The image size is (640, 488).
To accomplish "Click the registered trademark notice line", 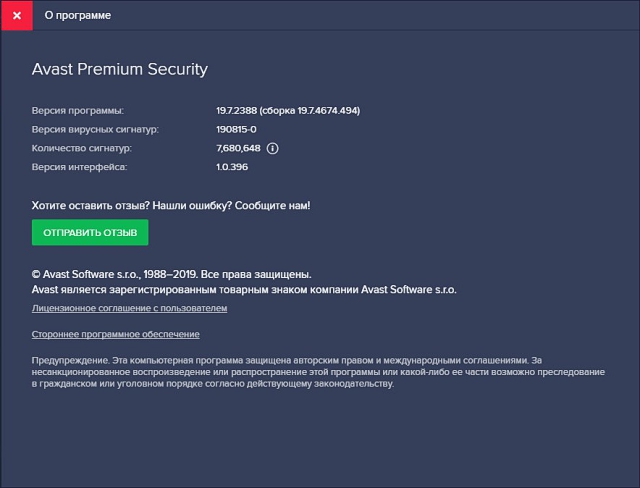I will (244, 289).
